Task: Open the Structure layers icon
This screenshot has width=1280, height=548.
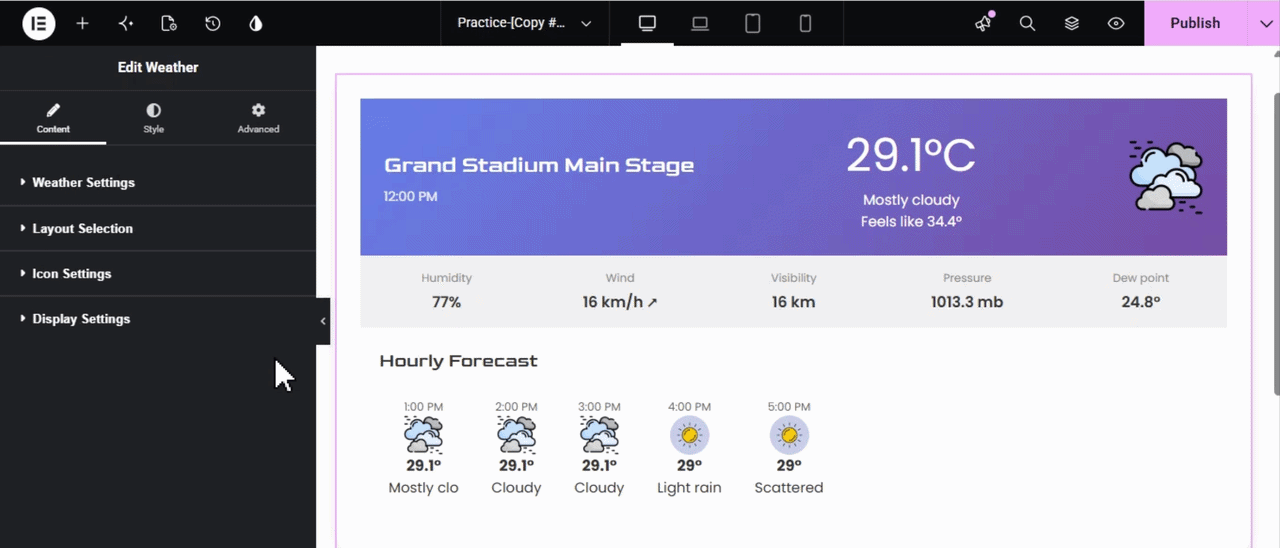Action: tap(1072, 23)
